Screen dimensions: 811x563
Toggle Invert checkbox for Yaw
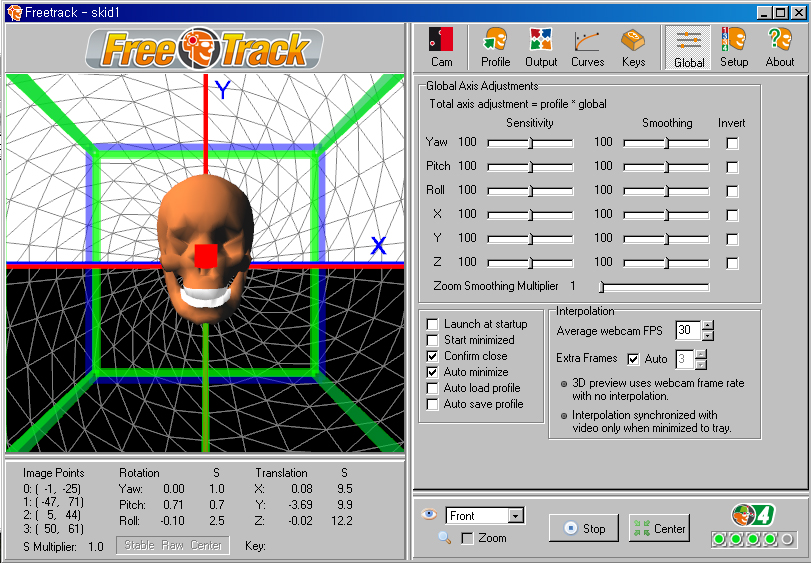[x=732, y=143]
